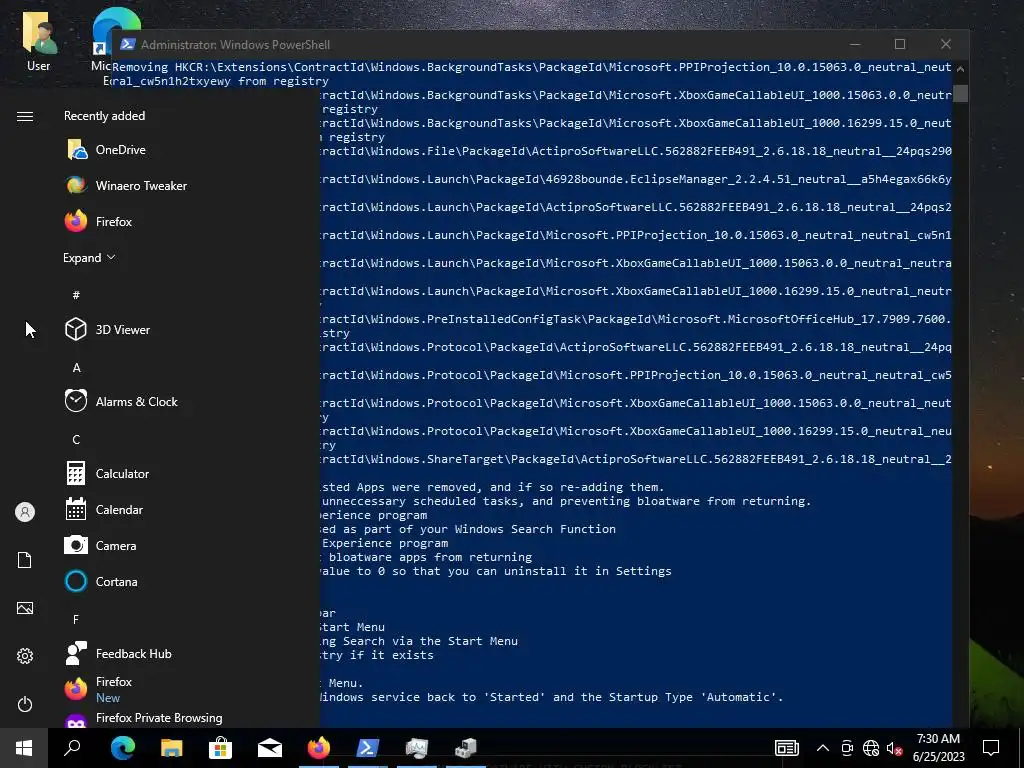Click the C letter group header
Screen dimensions: 1024x768
76,440
